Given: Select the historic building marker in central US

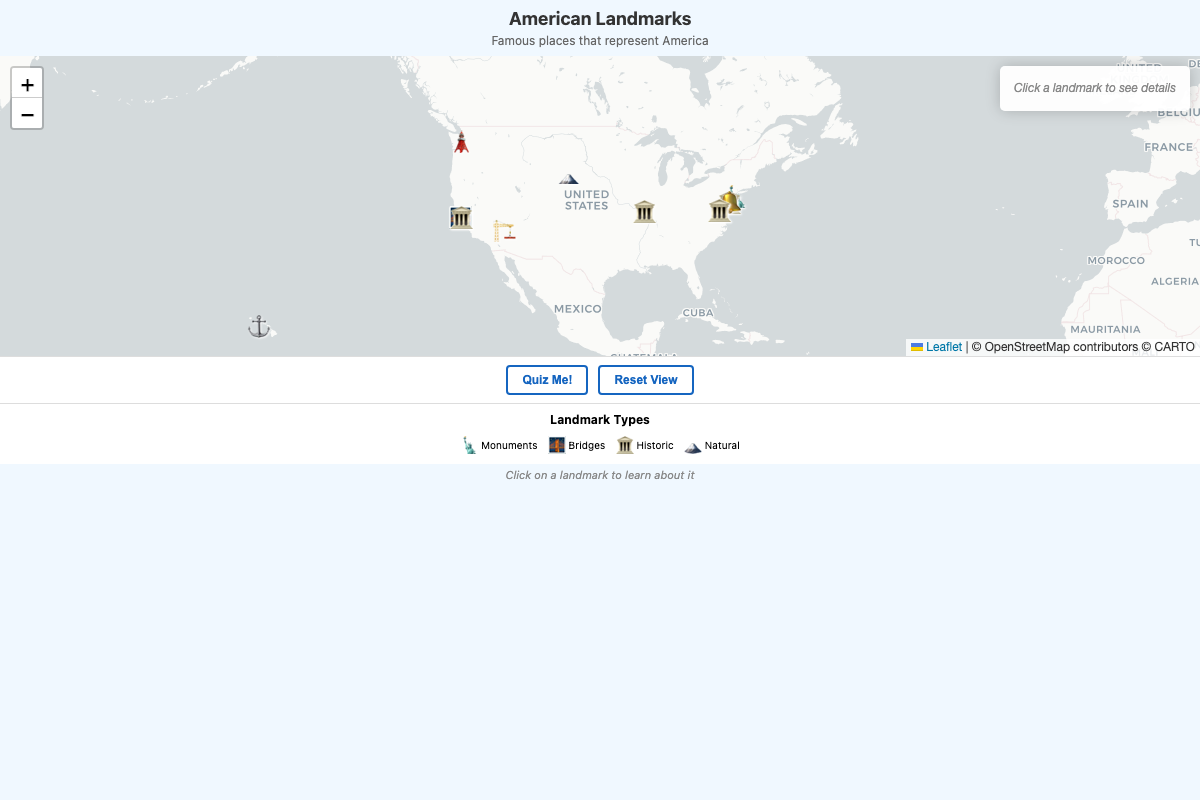Looking at the screenshot, I should pos(644,211).
